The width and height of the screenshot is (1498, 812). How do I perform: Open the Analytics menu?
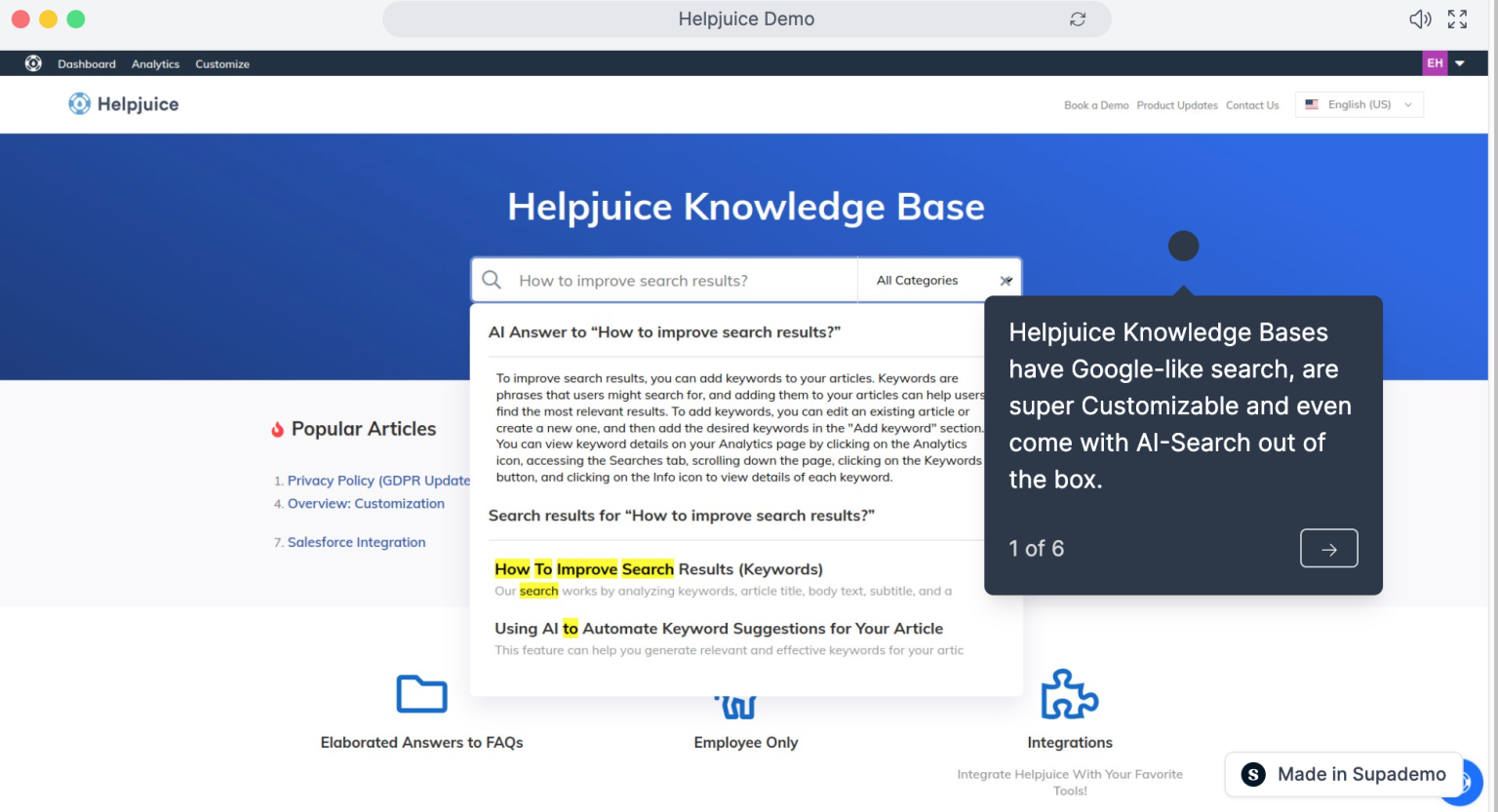(155, 63)
